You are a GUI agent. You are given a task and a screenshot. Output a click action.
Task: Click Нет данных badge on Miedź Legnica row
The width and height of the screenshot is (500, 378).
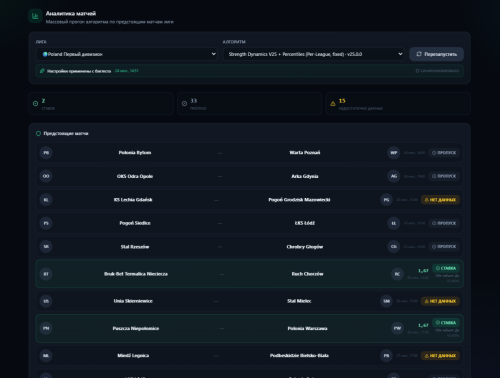[x=440, y=356]
